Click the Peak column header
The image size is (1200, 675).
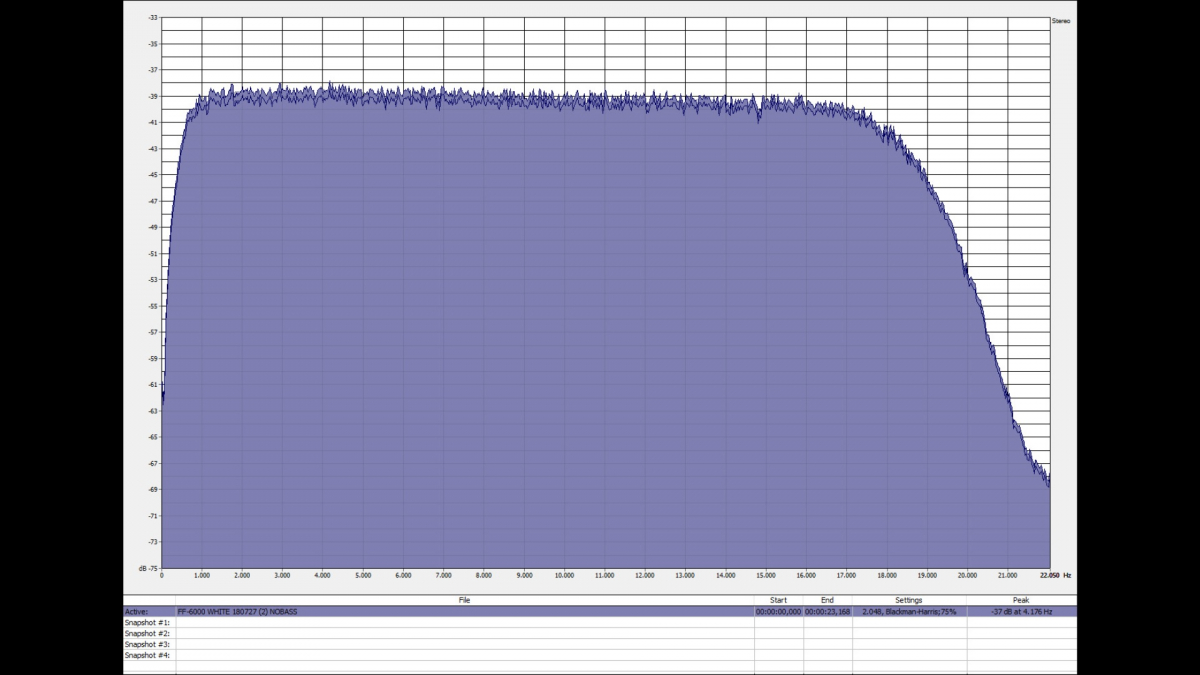click(x=1021, y=600)
